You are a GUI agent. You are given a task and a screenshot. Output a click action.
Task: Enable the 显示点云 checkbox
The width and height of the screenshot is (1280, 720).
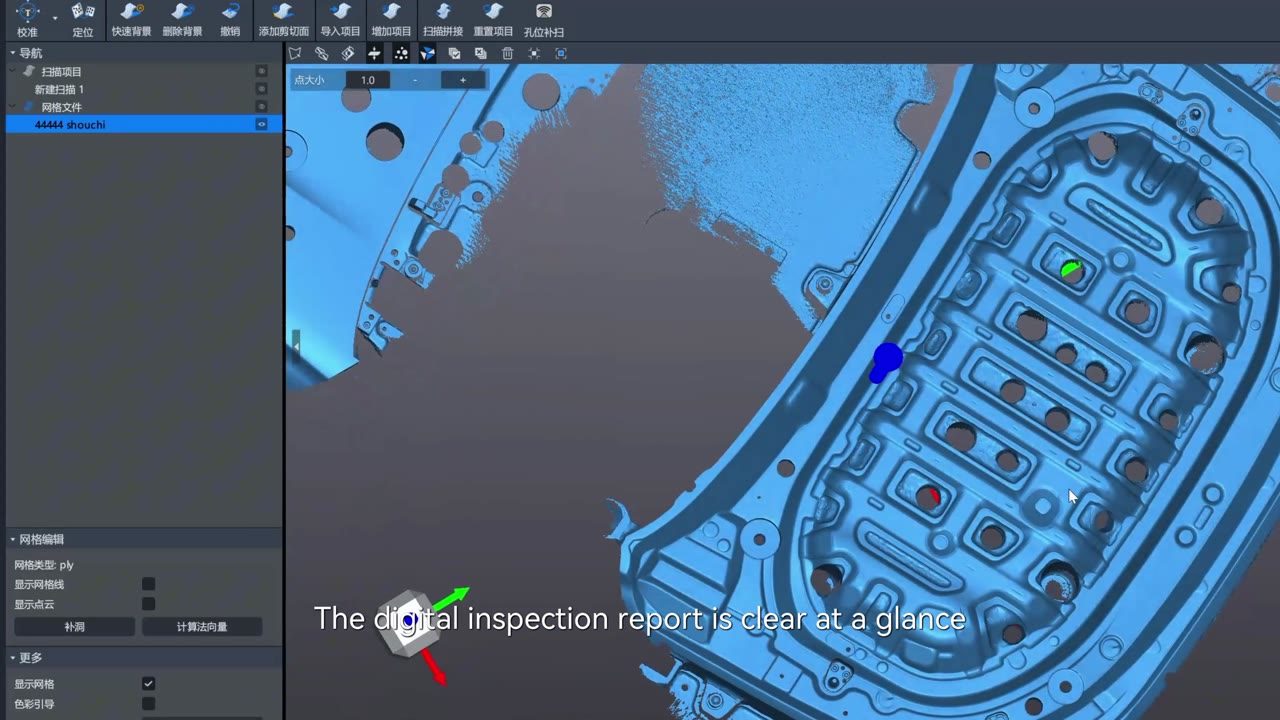[x=148, y=604]
